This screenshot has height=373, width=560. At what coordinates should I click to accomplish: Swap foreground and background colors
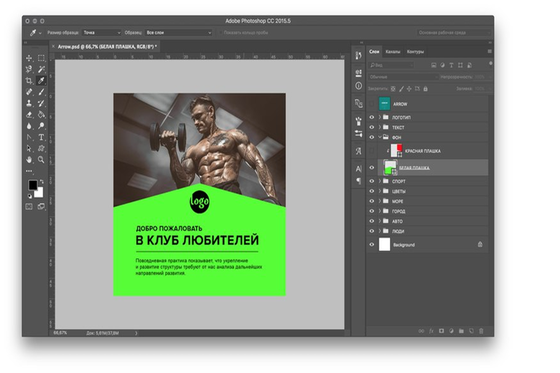pyautogui.click(x=42, y=182)
